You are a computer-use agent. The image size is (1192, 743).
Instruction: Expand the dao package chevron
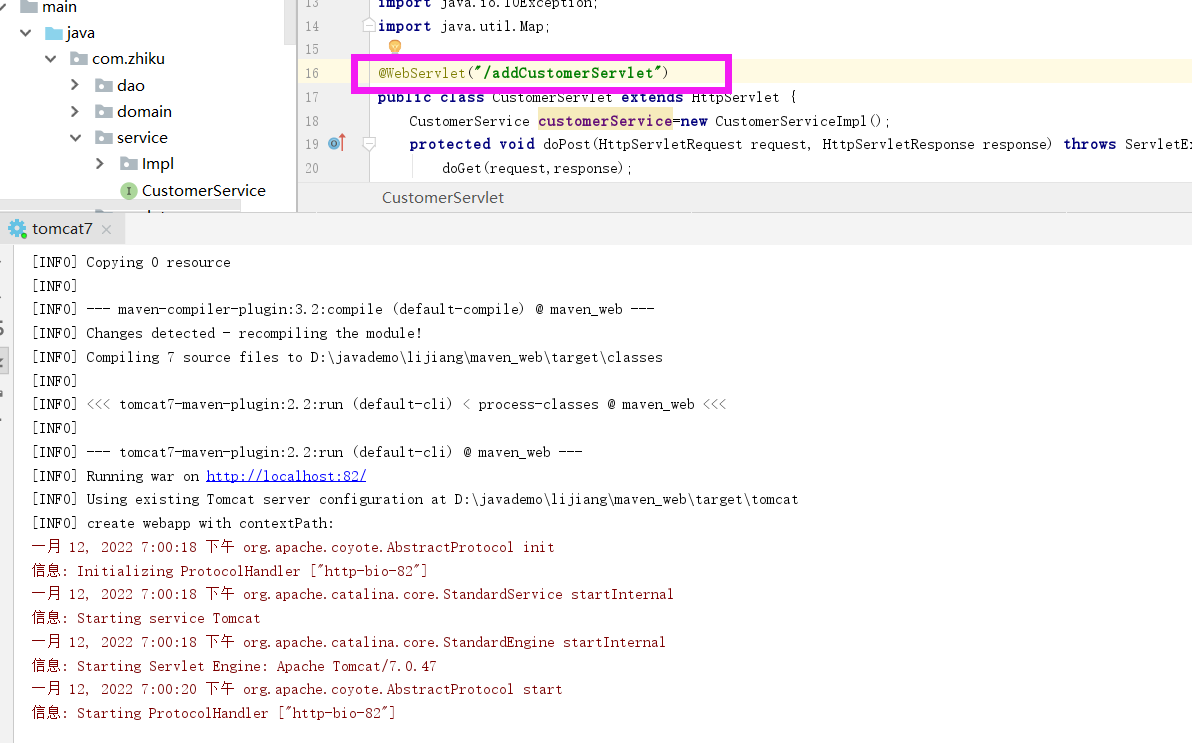[x=74, y=85]
